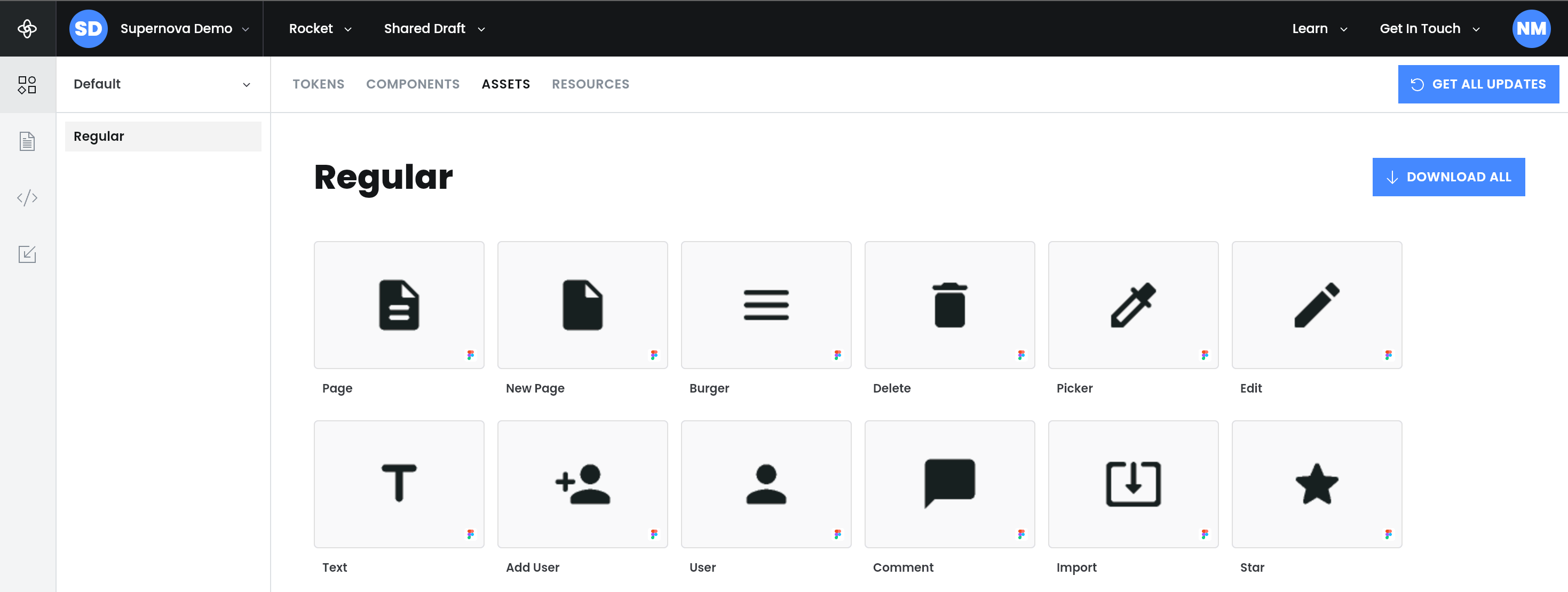Click the Figma badge on Page asset
Screen dimensions: 1568x592
click(x=471, y=355)
